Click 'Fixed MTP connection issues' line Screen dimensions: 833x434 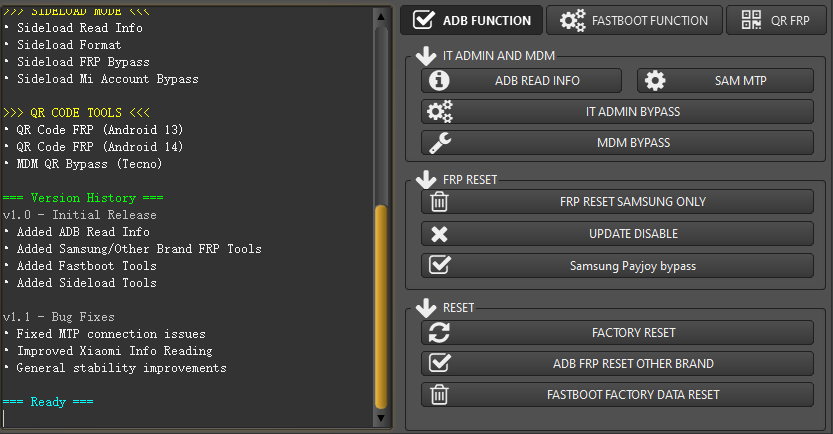[x=111, y=334]
